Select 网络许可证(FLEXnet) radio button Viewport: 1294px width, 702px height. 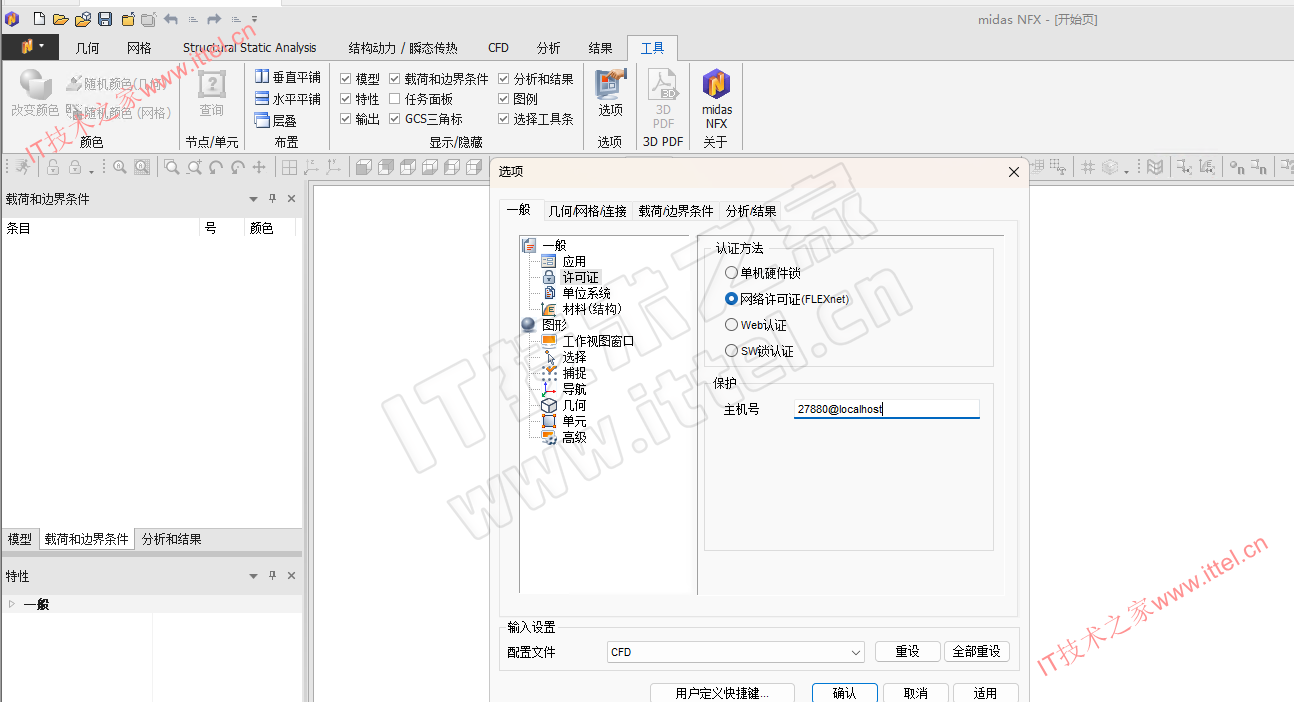click(732, 299)
